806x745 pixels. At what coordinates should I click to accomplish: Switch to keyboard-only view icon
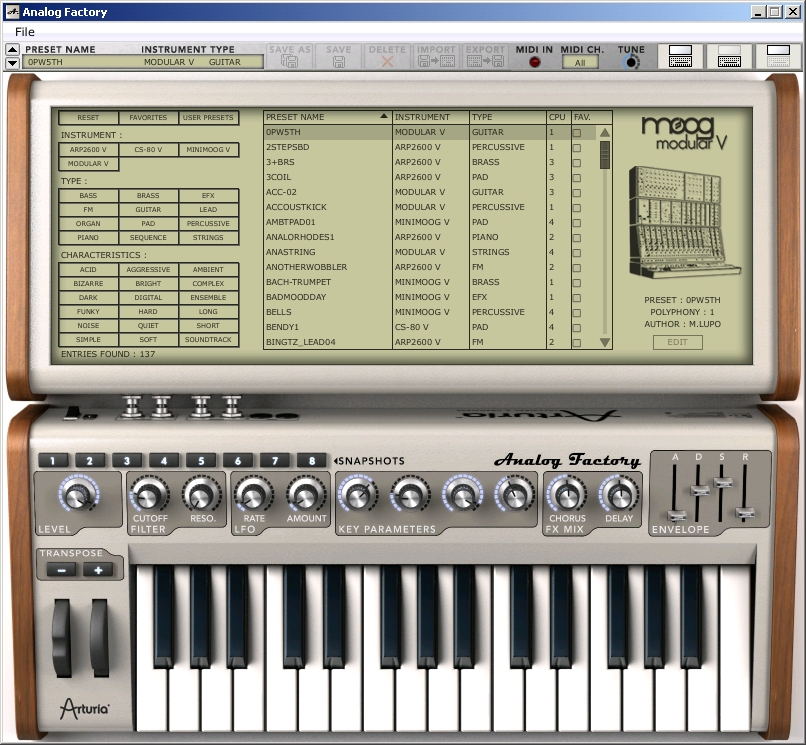(729, 56)
